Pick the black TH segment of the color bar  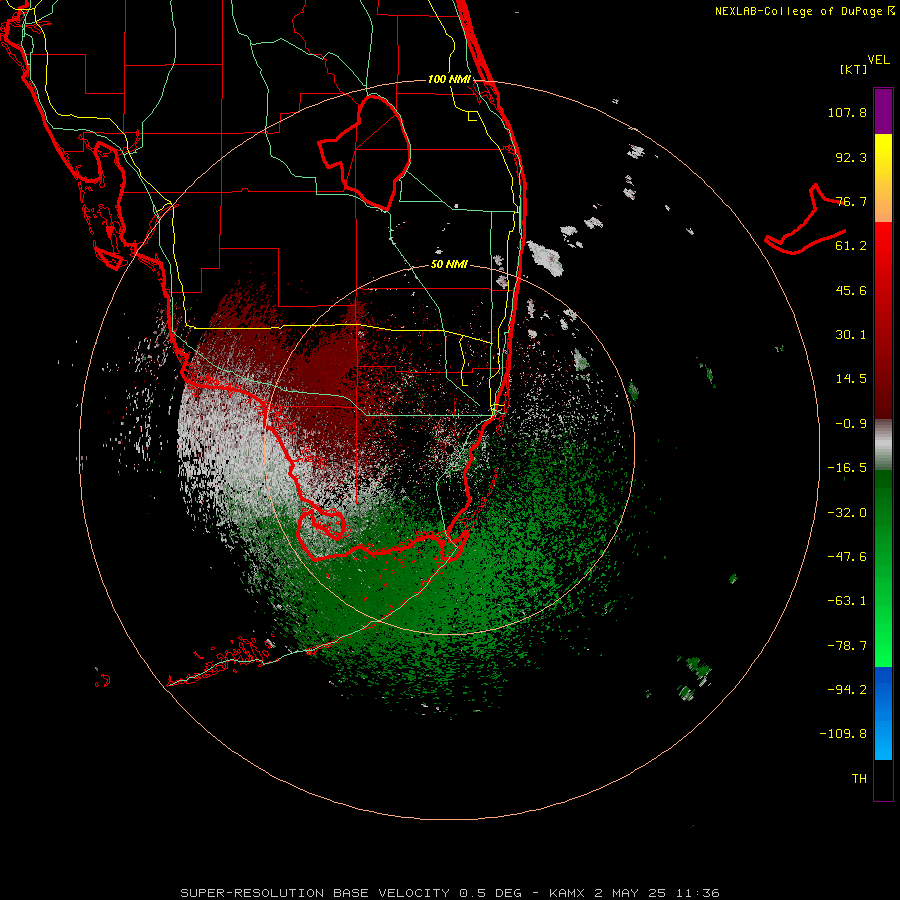(x=883, y=780)
